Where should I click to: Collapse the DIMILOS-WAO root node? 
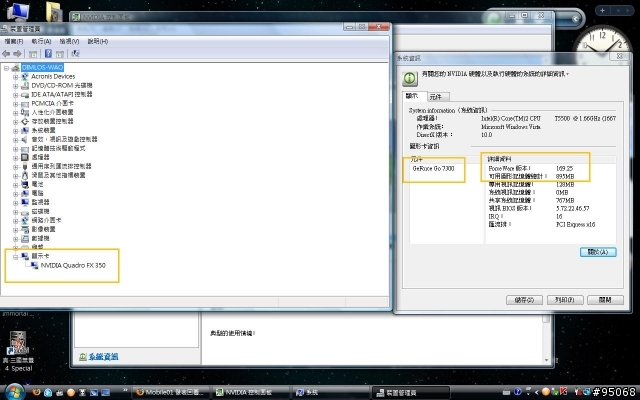pos(7,68)
